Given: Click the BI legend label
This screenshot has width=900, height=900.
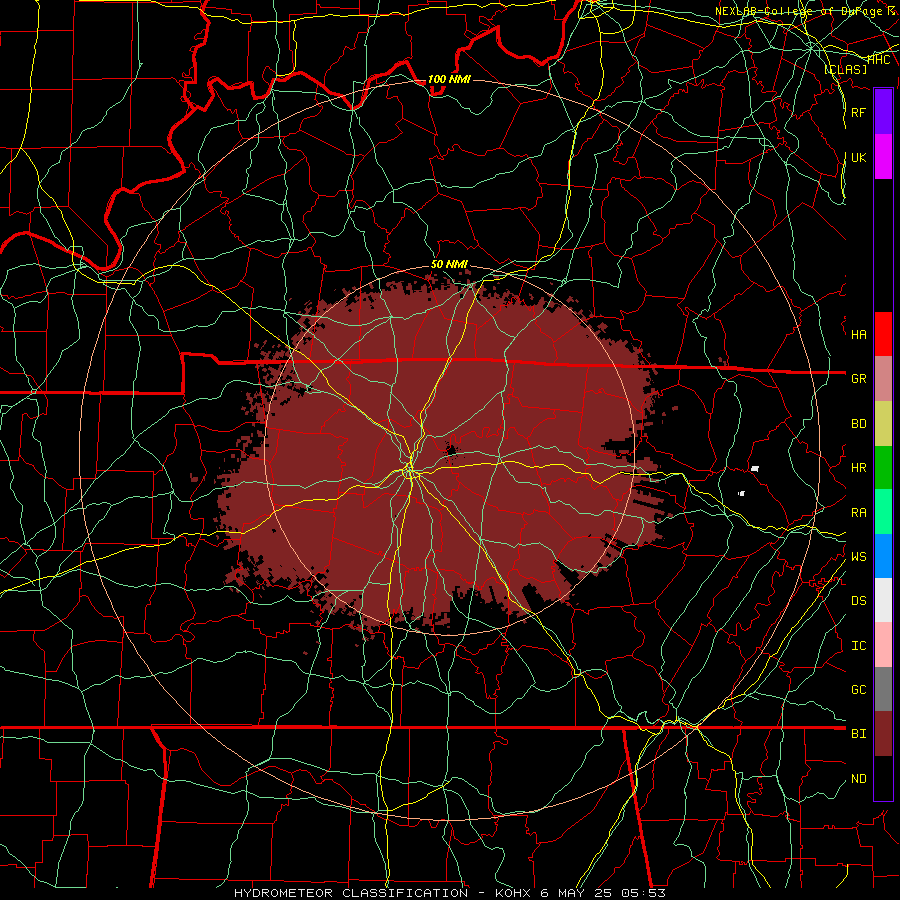Looking at the screenshot, I should pos(858,734).
